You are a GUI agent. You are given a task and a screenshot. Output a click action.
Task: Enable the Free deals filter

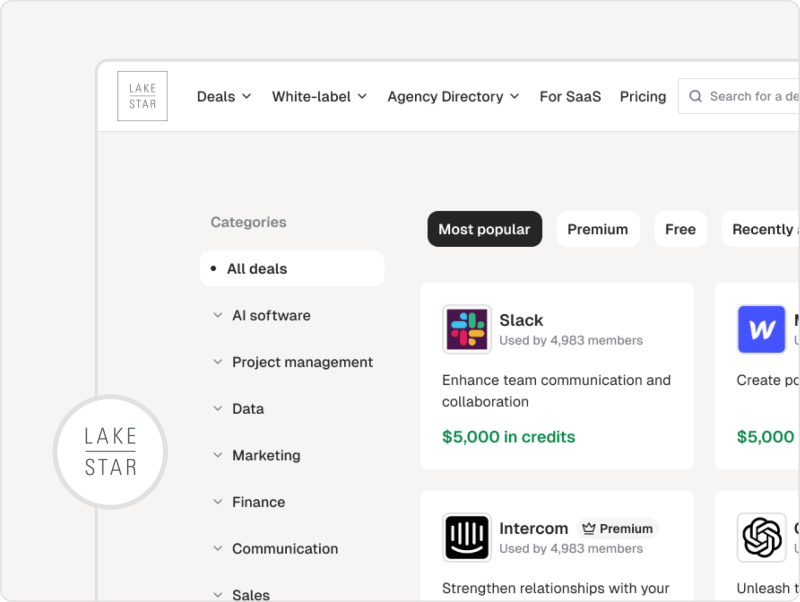(680, 228)
